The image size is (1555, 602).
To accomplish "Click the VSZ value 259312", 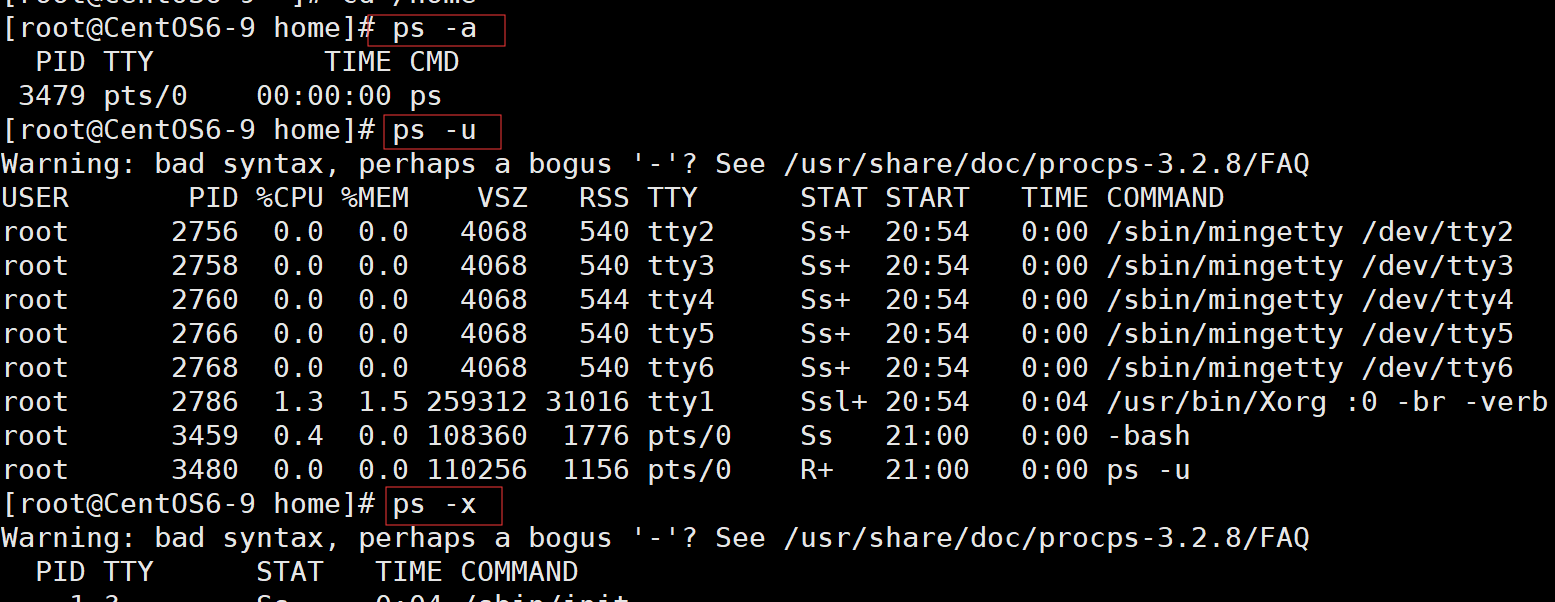I will click(476, 402).
